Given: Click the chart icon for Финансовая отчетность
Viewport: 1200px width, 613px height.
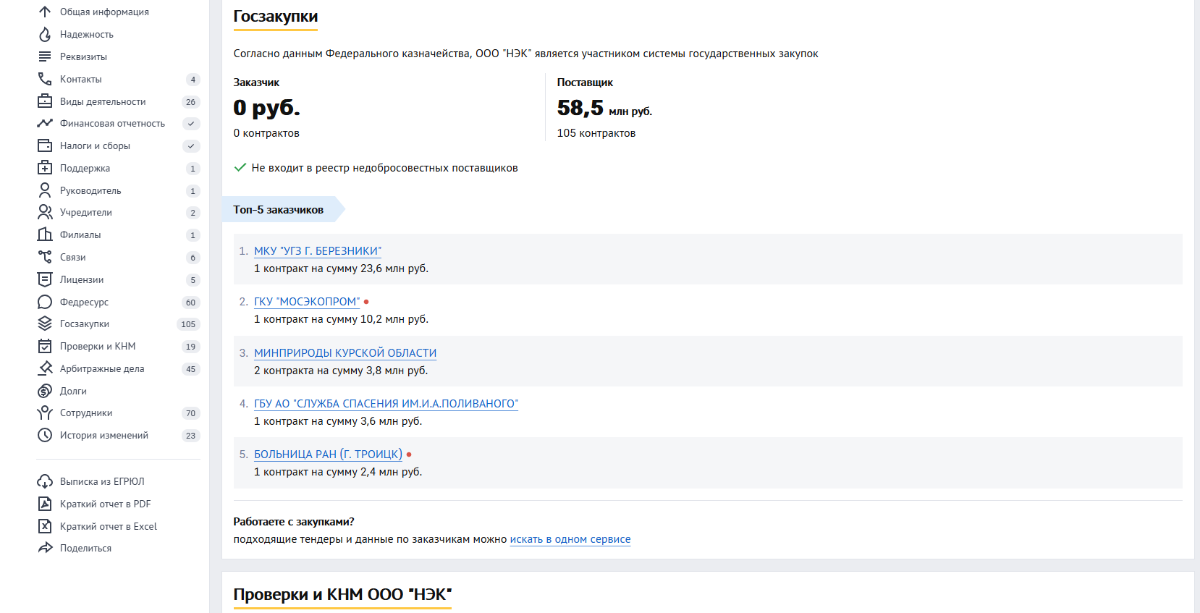Looking at the screenshot, I should 44,123.
